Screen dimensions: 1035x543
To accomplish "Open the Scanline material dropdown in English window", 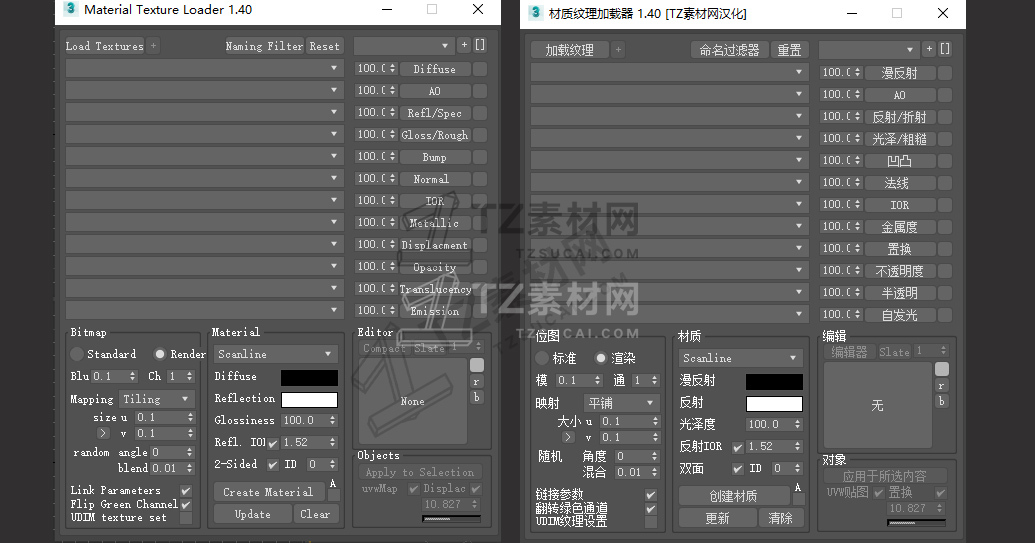I will pos(275,354).
